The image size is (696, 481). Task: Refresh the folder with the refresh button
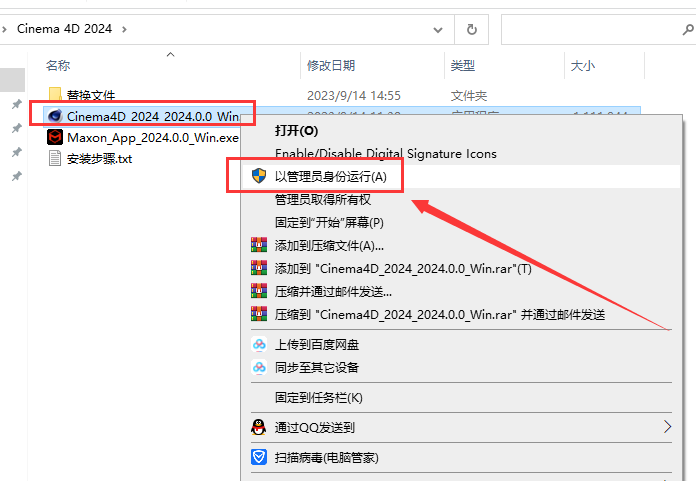click(x=471, y=29)
